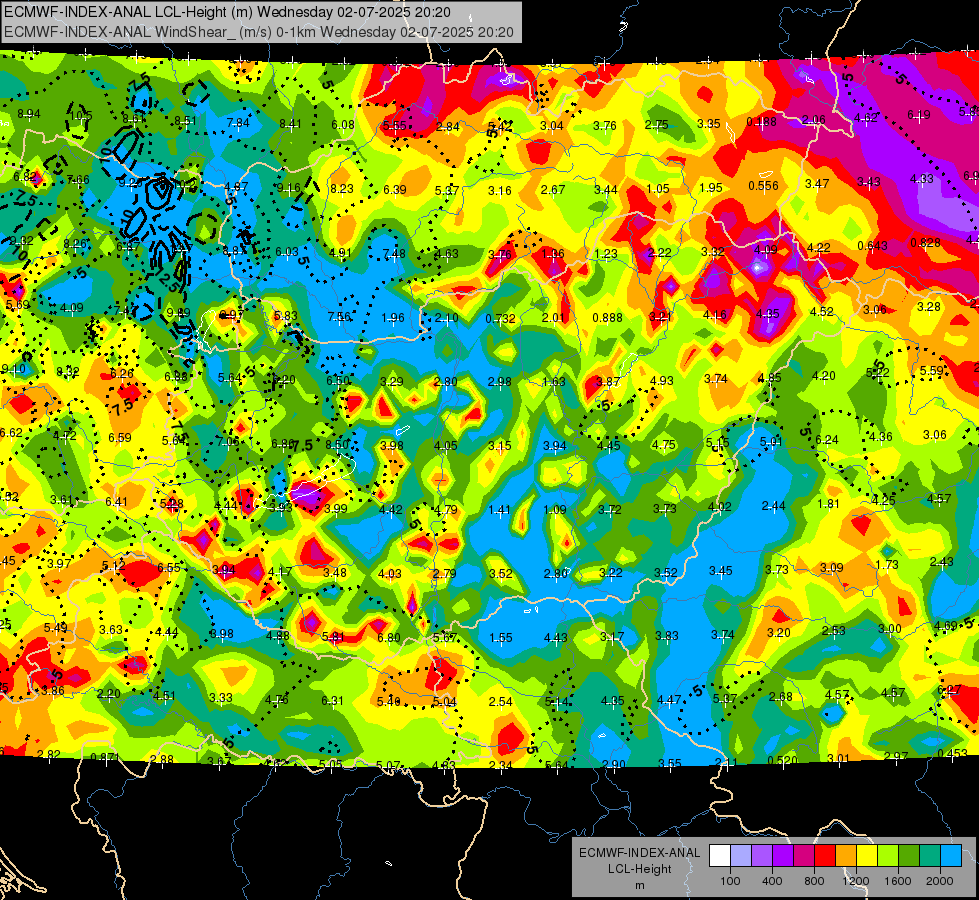Click the red legend swatch
The width and height of the screenshot is (979, 900).
point(825,856)
